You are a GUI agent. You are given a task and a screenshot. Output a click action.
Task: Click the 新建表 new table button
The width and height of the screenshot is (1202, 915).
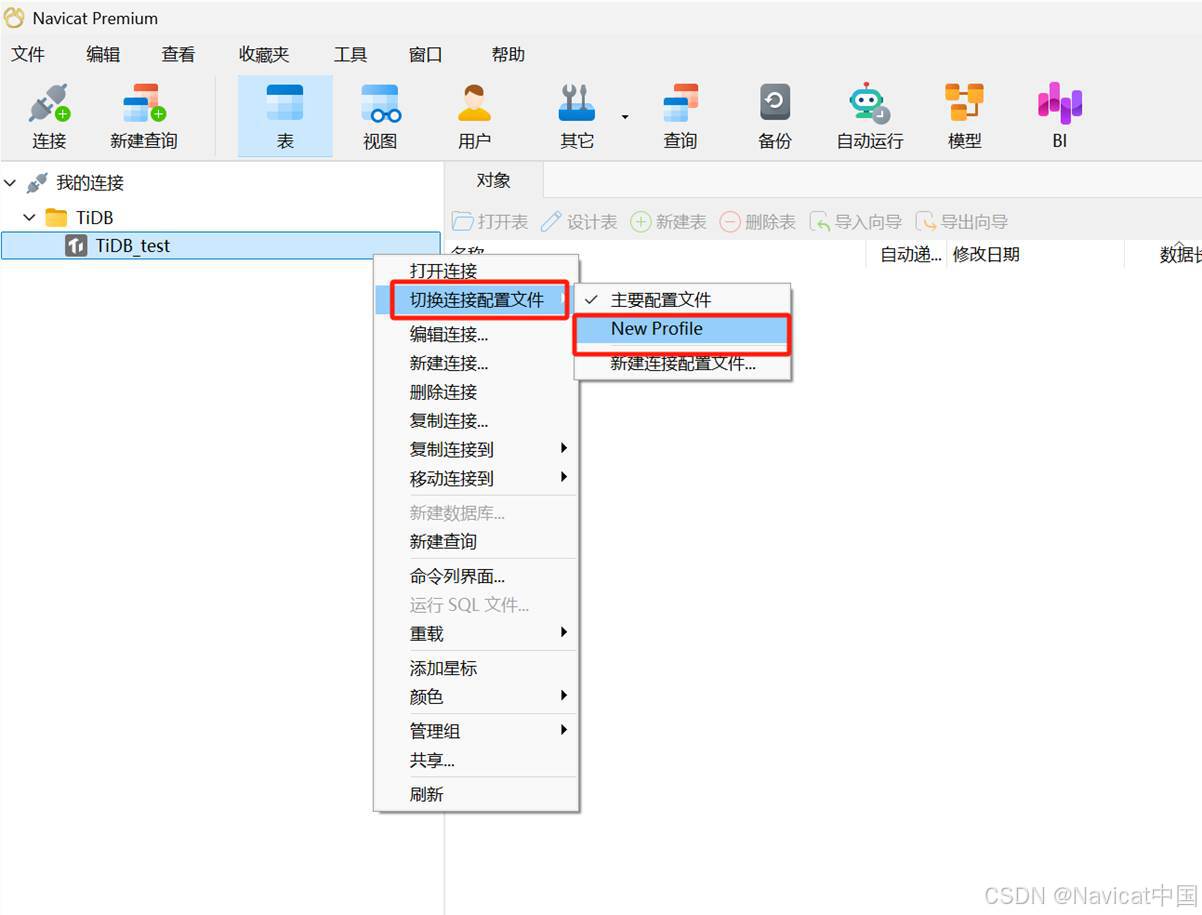click(668, 222)
